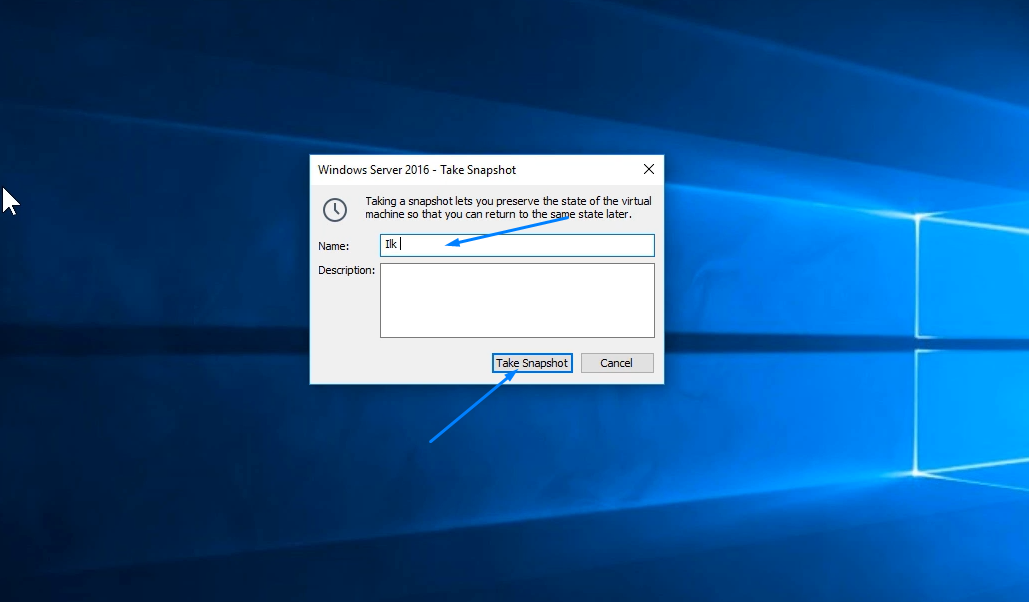Viewport: 1029px width, 602px height.
Task: Click the Take Snapshot button
Action: pyautogui.click(x=532, y=363)
